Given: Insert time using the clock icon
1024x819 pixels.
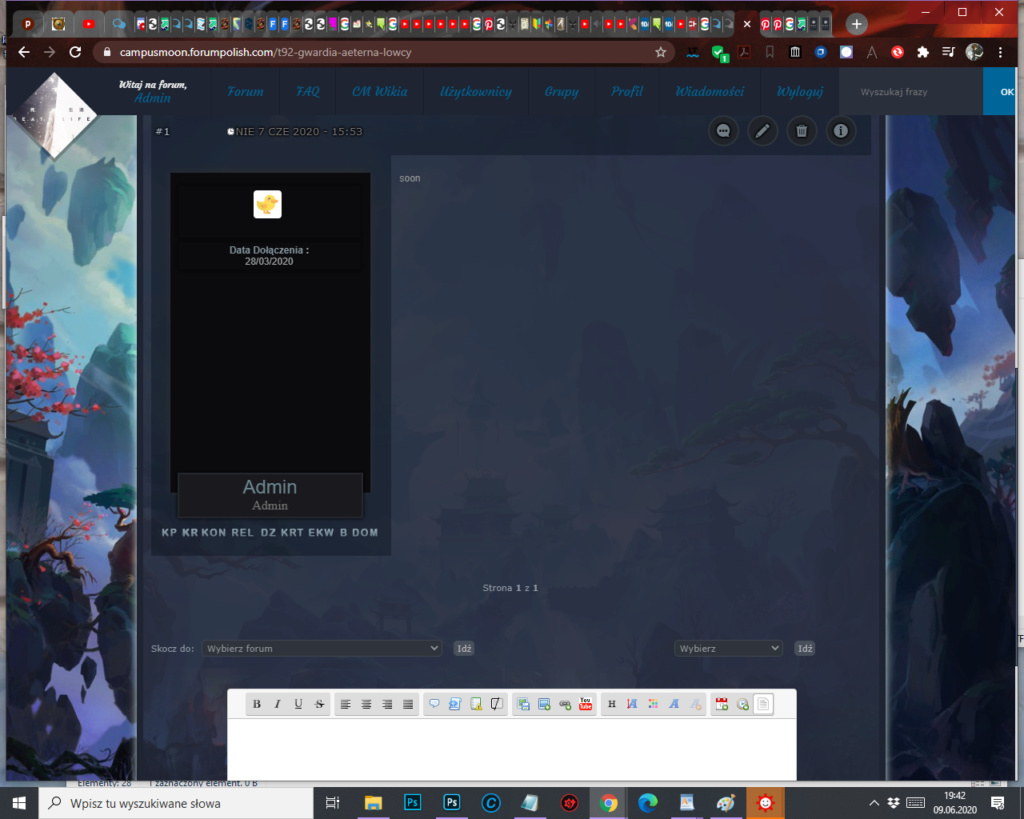Looking at the screenshot, I should click(x=743, y=704).
